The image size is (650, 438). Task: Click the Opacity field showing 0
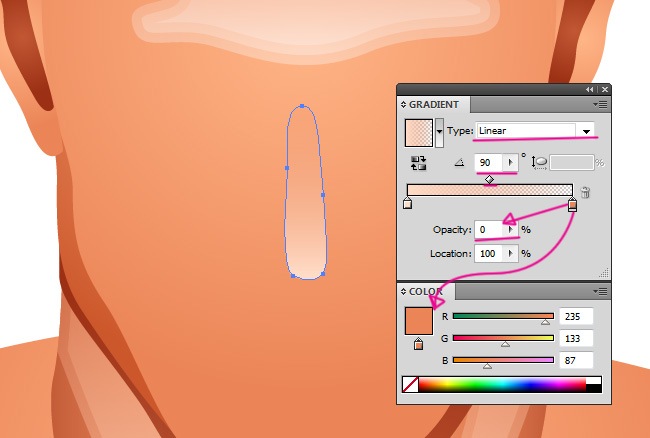pos(489,230)
